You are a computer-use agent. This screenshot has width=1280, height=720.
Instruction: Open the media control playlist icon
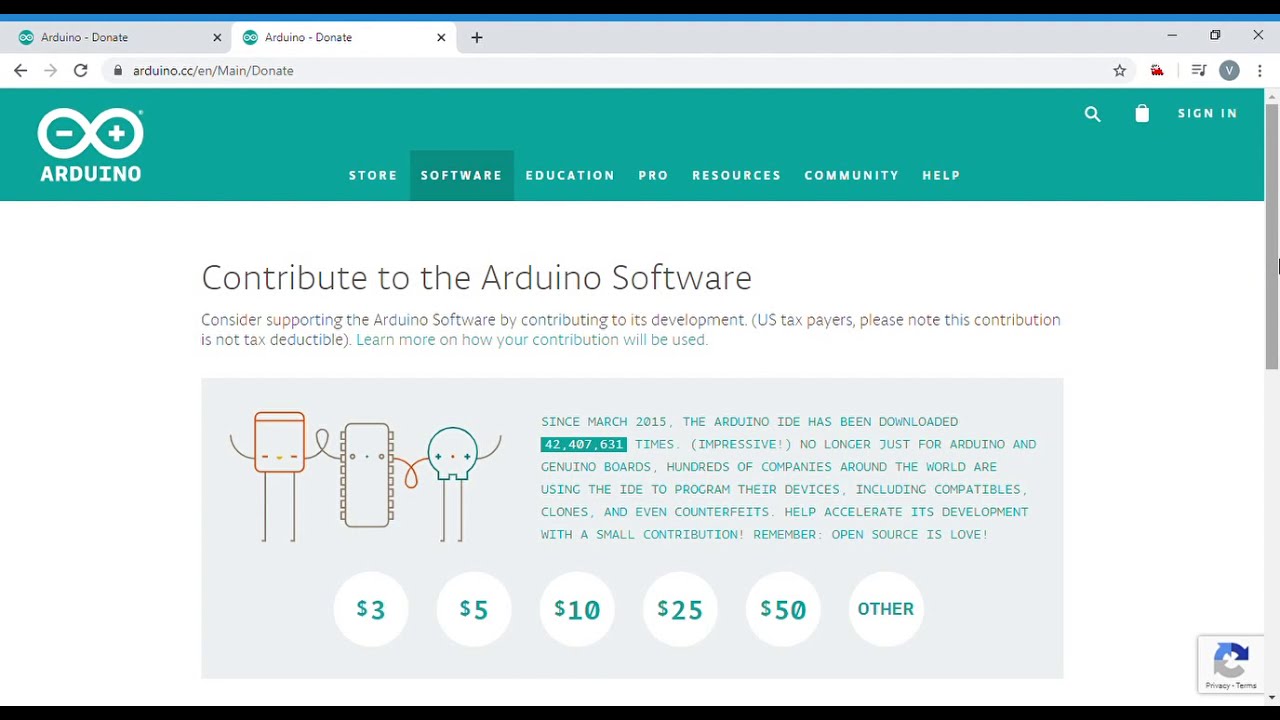point(1198,70)
